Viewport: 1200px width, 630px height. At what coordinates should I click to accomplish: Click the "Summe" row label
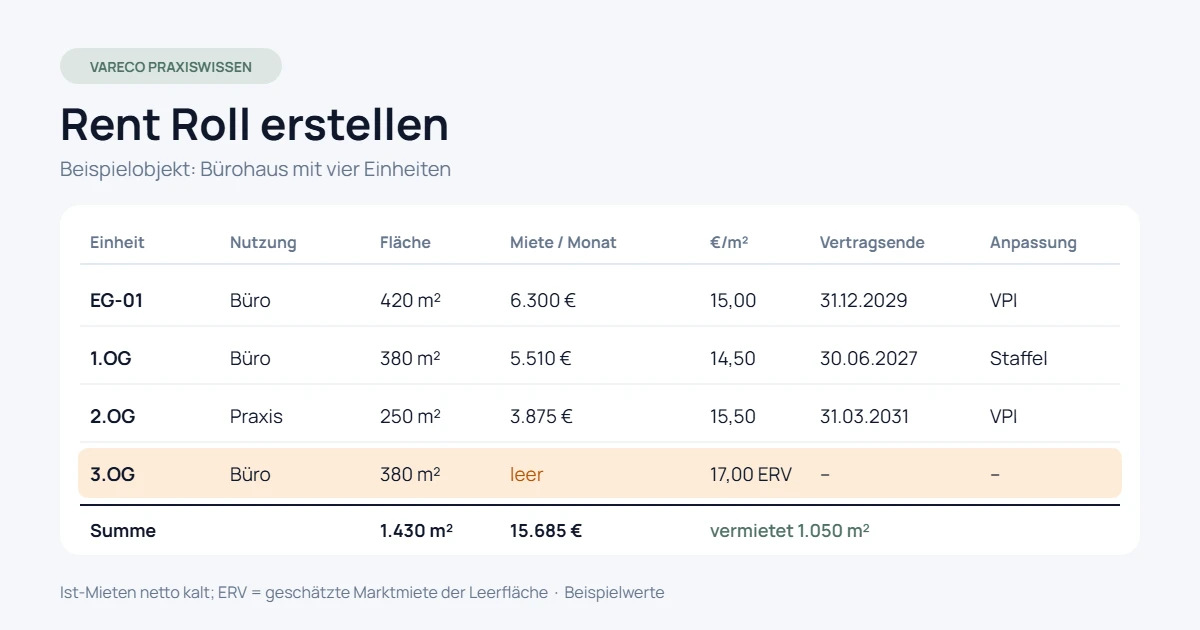[123, 531]
